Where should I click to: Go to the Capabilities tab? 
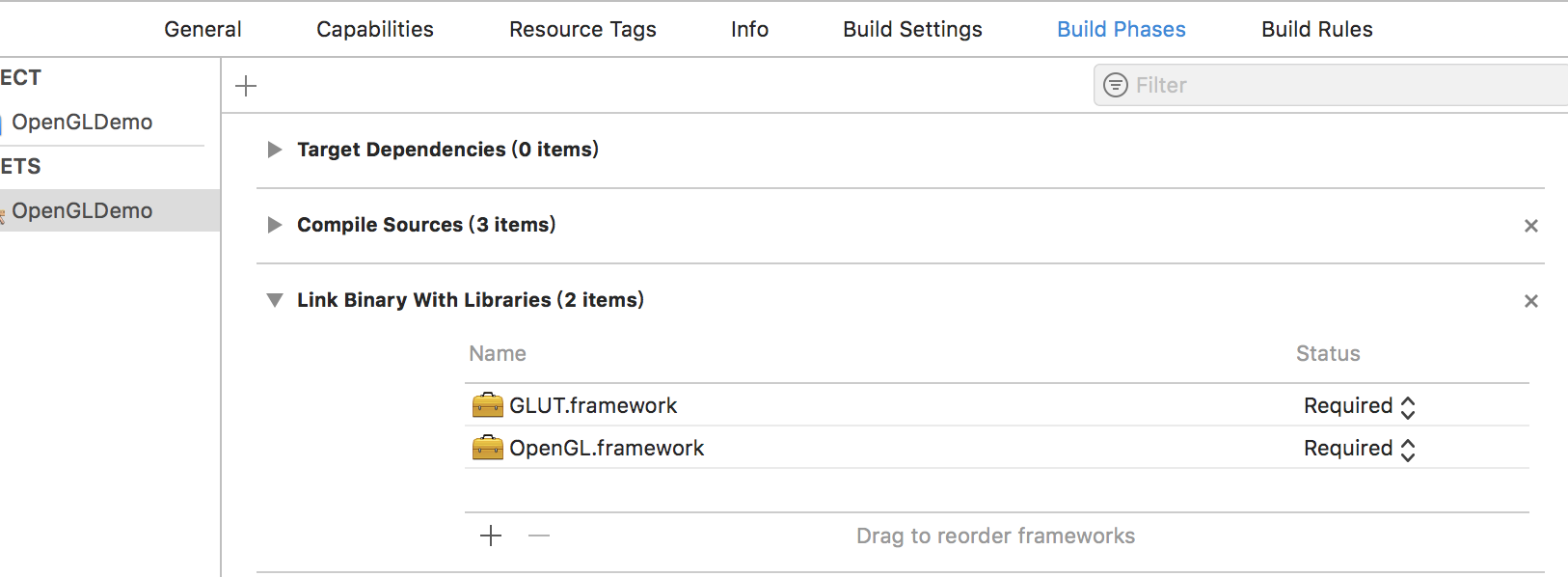coord(375,29)
